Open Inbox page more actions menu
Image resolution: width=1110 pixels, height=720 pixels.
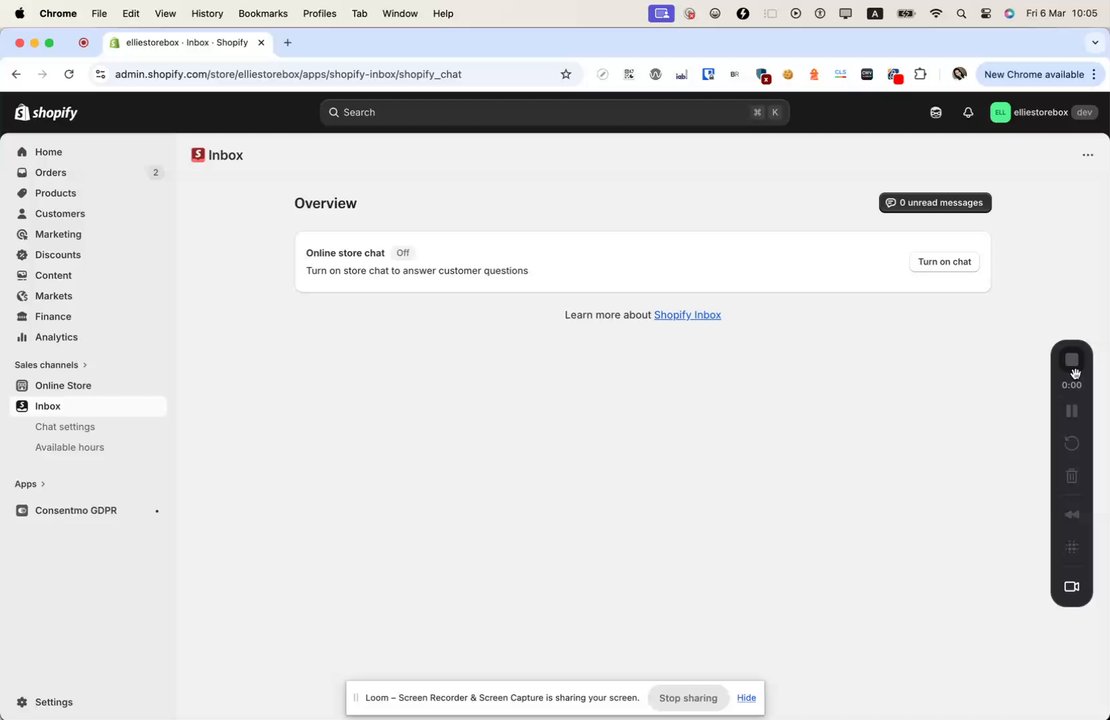coord(1087,155)
